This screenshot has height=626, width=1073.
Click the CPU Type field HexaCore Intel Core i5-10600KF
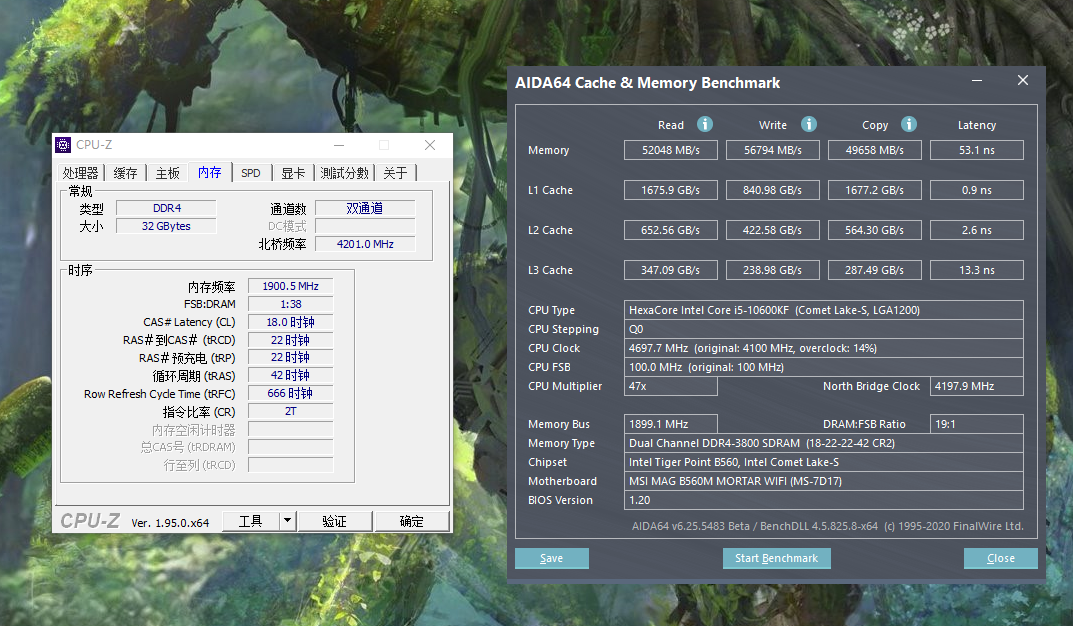(823, 310)
